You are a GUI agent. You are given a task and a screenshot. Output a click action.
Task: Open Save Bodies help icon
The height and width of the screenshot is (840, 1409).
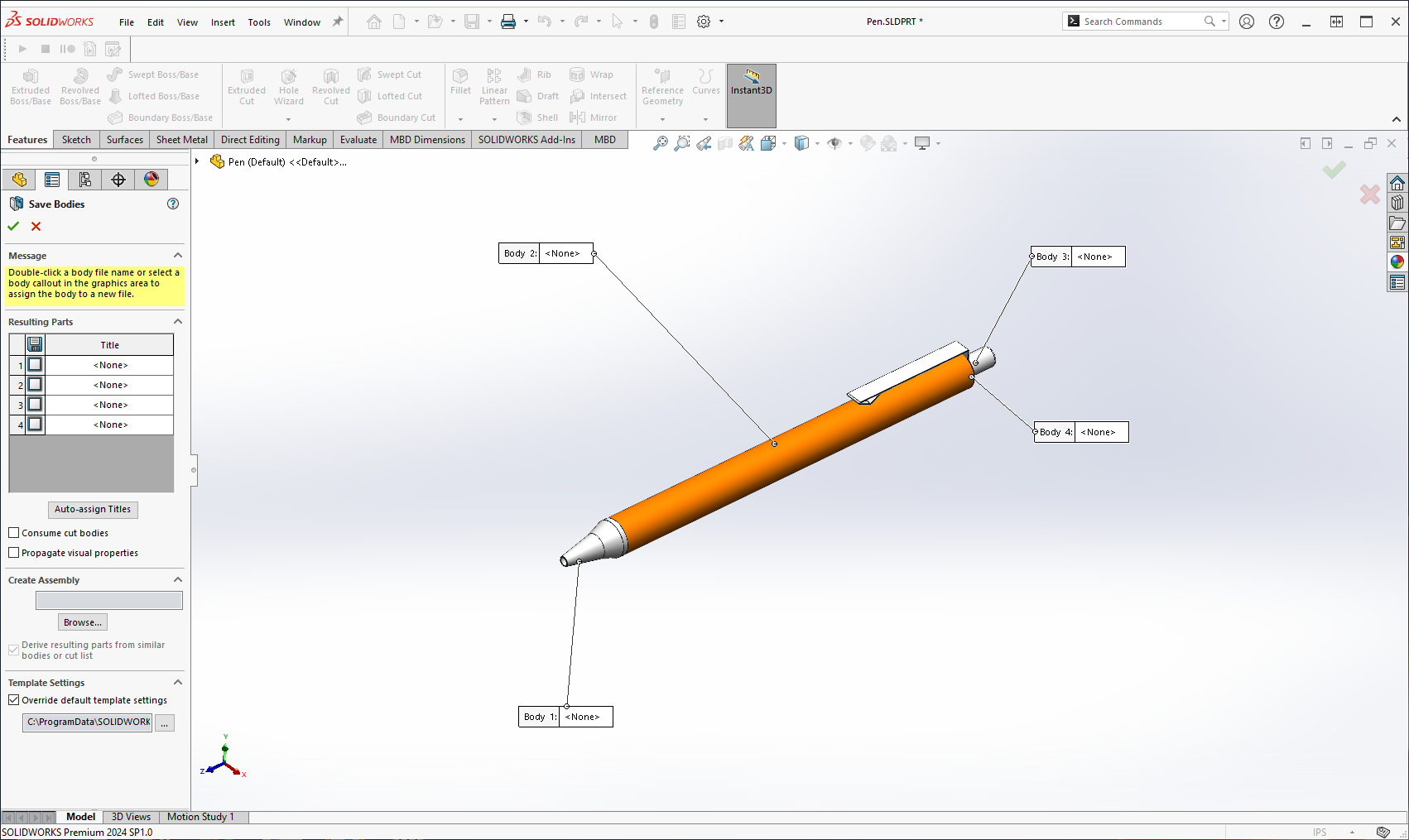click(x=173, y=204)
